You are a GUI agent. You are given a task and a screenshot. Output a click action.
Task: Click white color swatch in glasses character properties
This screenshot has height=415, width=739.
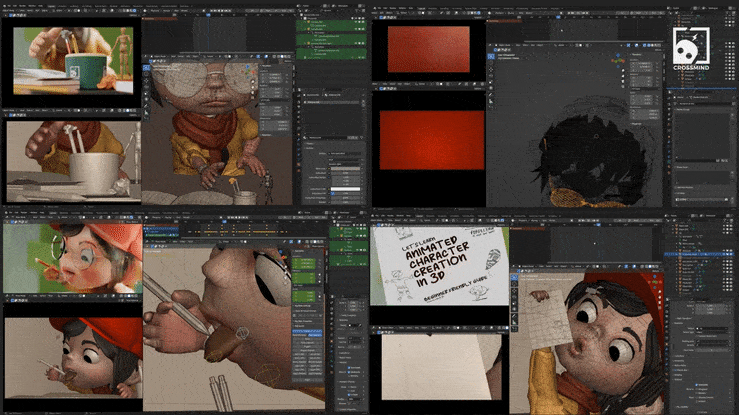click(x=345, y=189)
